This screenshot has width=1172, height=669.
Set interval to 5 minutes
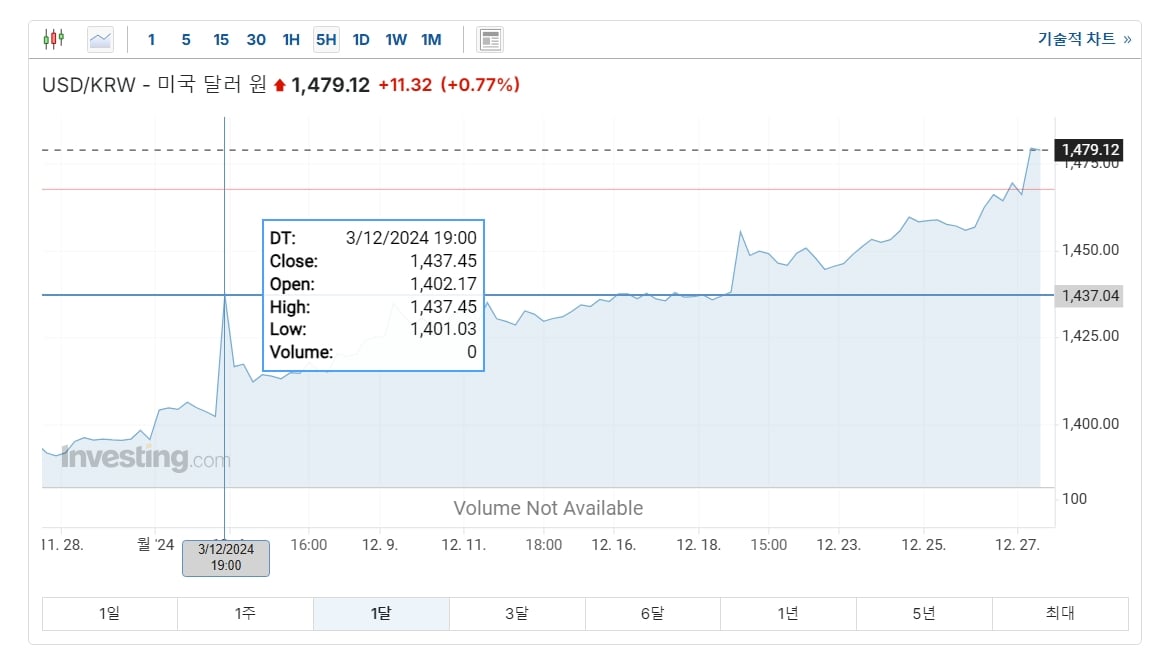[186, 40]
